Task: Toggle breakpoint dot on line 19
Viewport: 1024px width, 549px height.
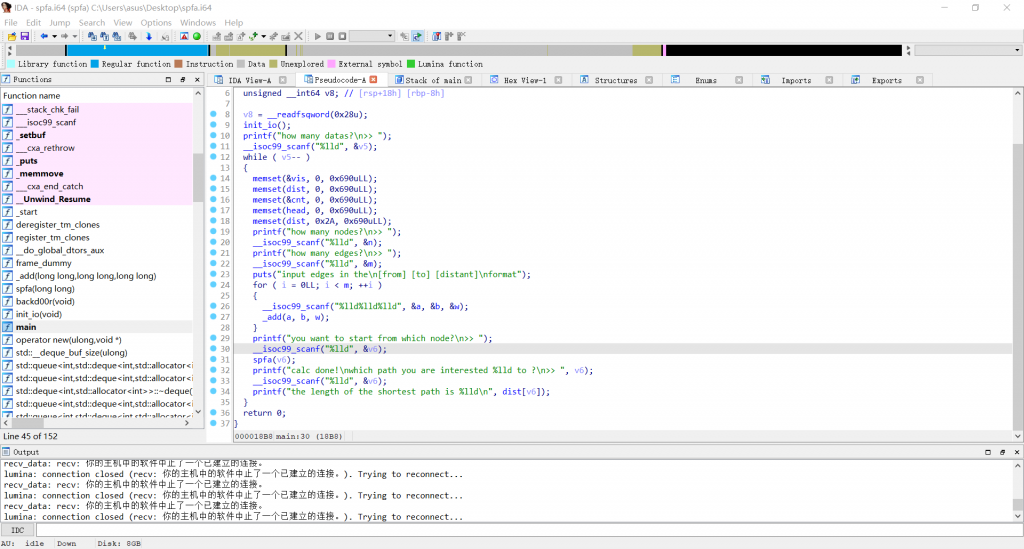Action: [x=214, y=232]
